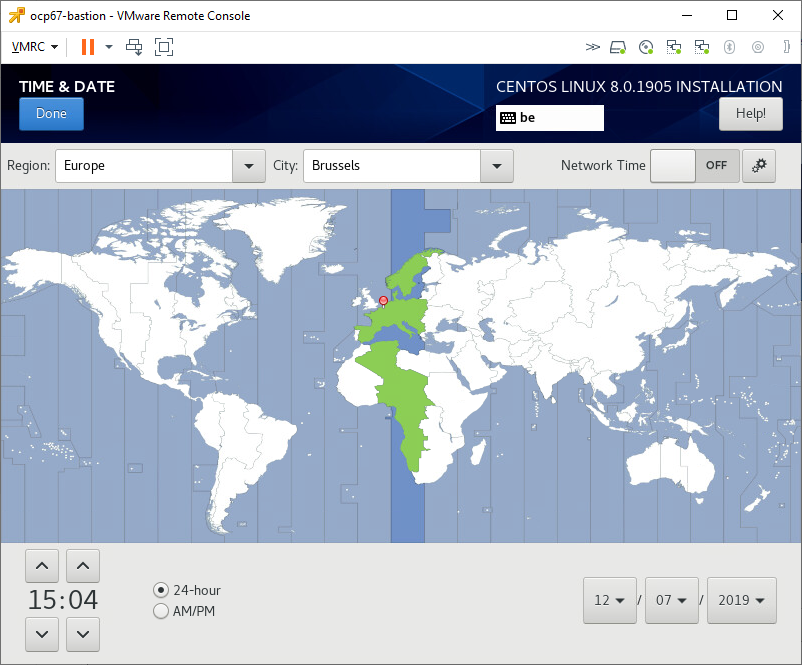Image resolution: width=802 pixels, height=665 pixels.
Task: Click the CD/DVD drive device icon
Action: click(x=646, y=47)
